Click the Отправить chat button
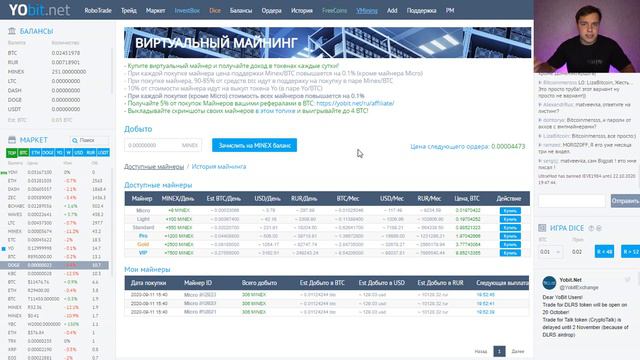 [625, 201]
